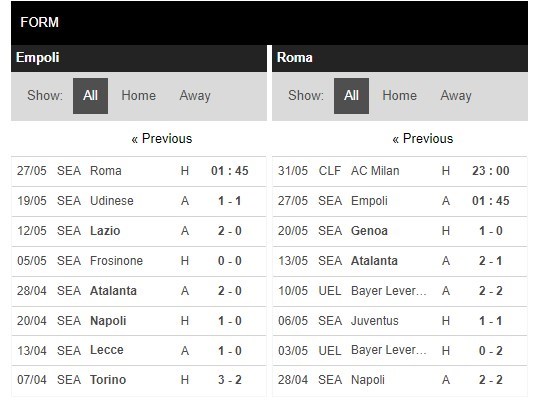Select the All filter under Roma
The width and height of the screenshot is (535, 412).
click(351, 96)
